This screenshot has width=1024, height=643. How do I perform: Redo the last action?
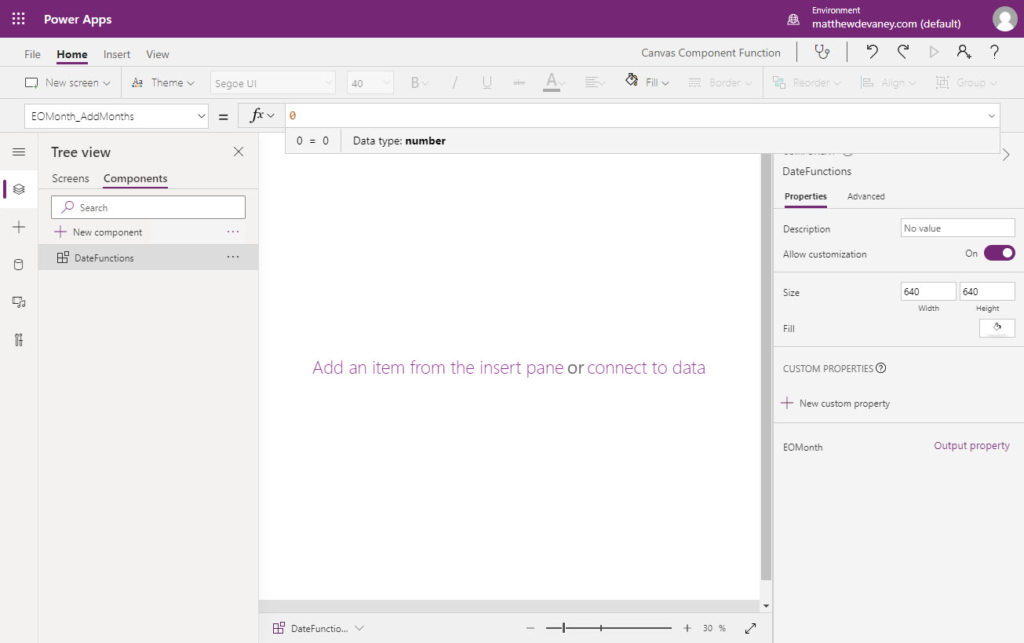[x=903, y=52]
